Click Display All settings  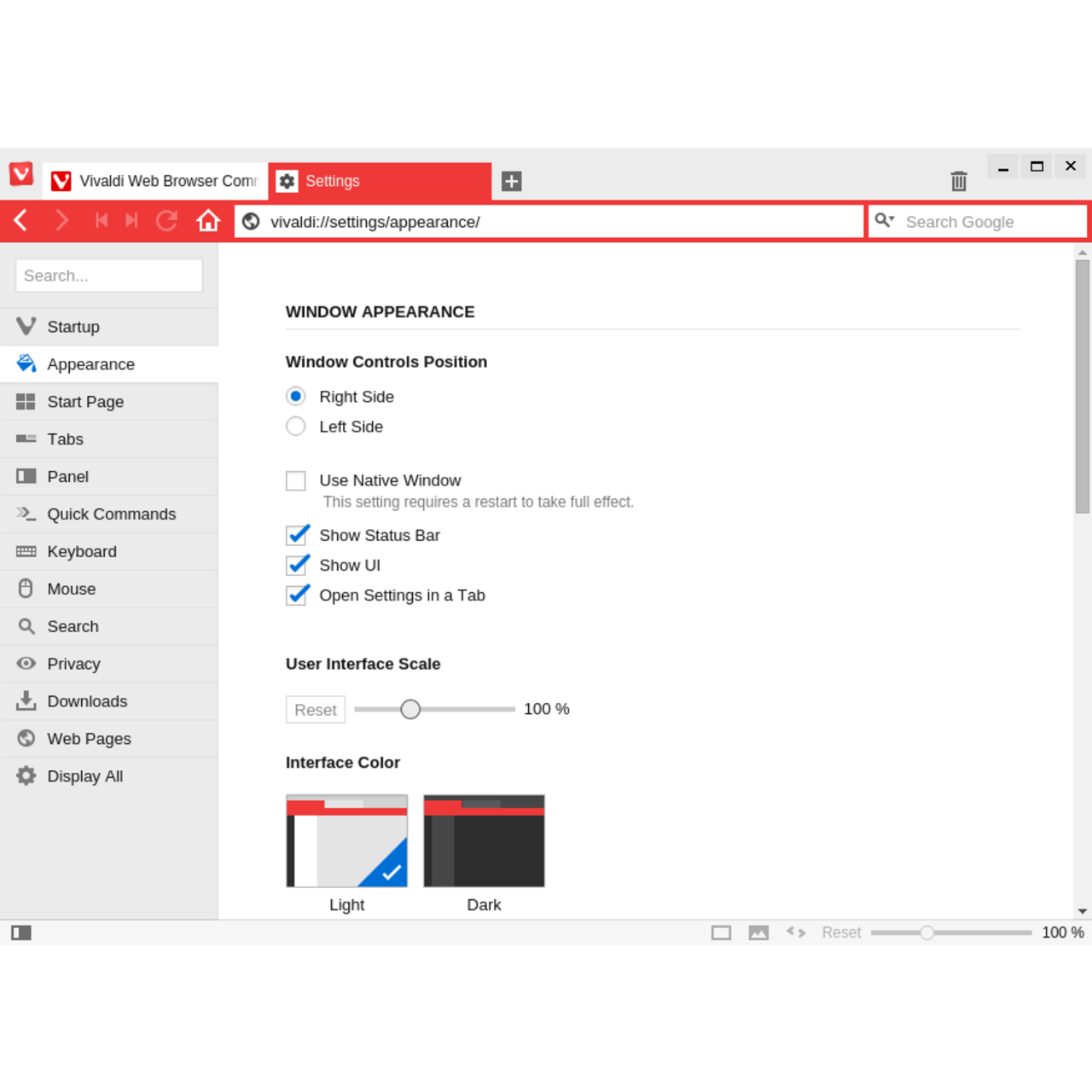click(x=85, y=775)
